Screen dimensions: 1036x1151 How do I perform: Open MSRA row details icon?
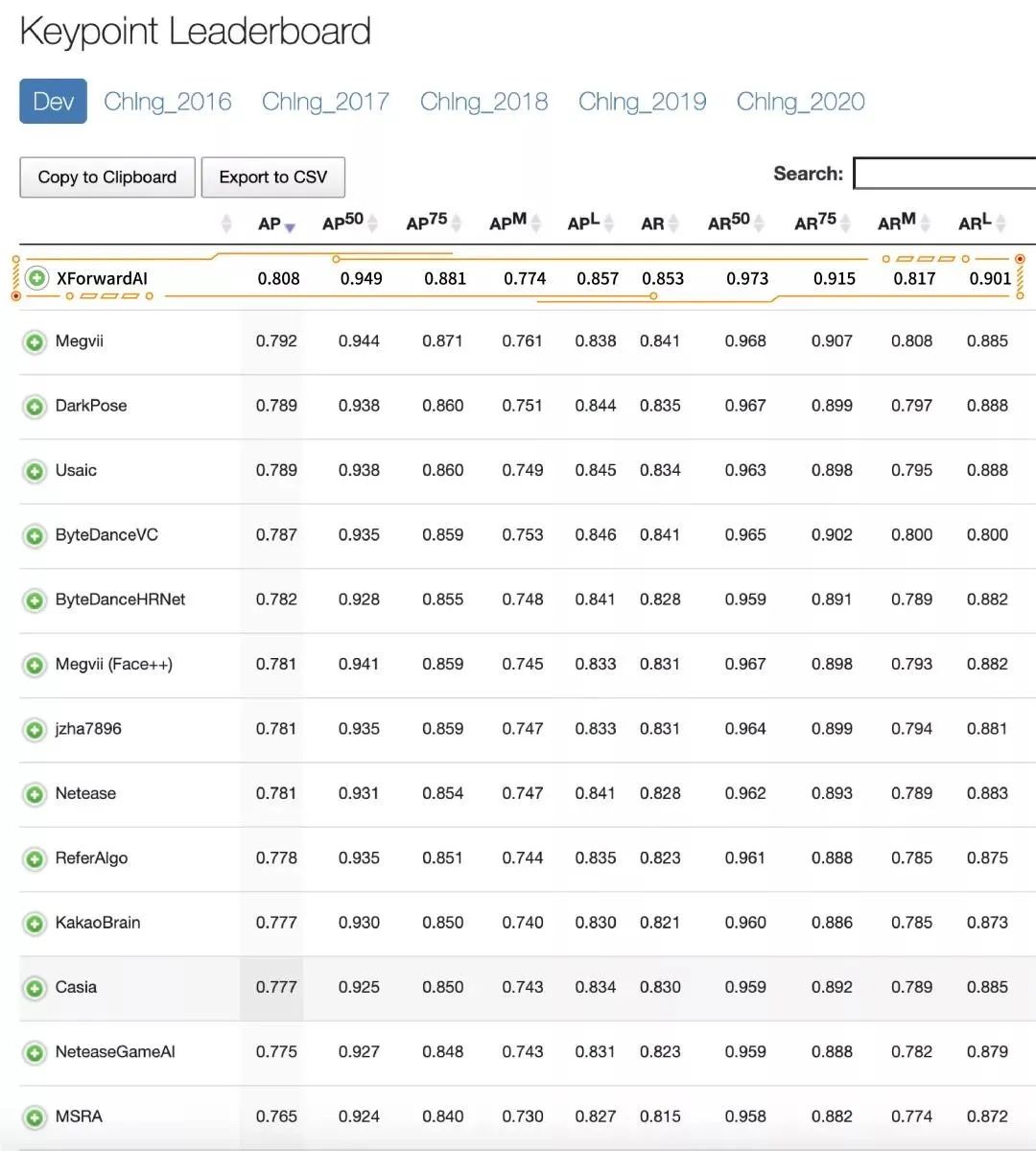(x=35, y=1117)
